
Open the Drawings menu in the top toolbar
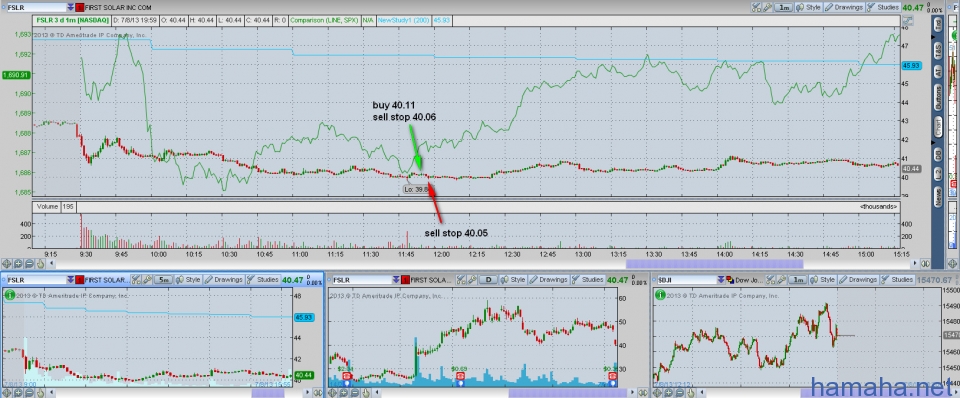[844, 7]
